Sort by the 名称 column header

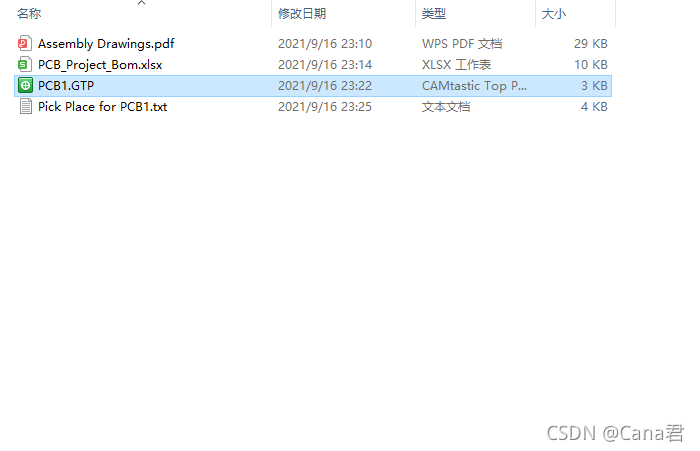click(x=29, y=14)
